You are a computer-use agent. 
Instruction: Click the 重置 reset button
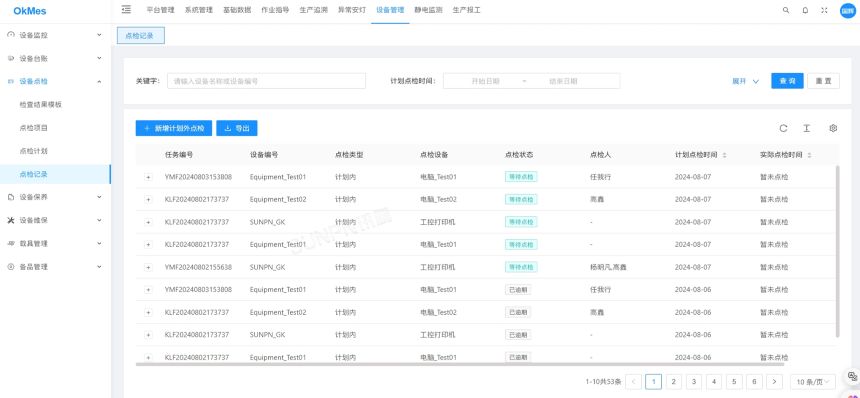[x=823, y=81]
